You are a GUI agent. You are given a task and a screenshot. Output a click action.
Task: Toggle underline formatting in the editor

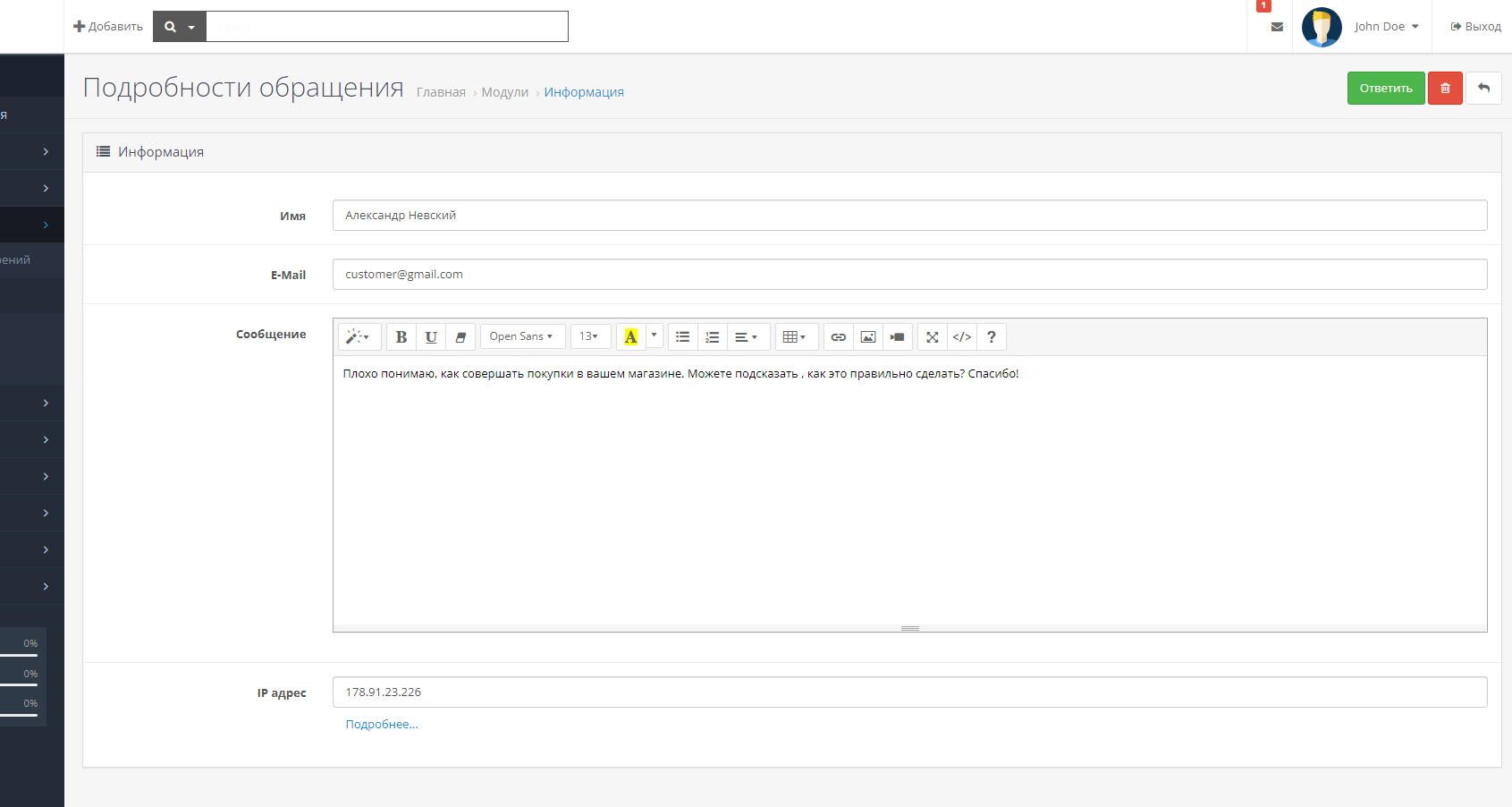pos(431,337)
